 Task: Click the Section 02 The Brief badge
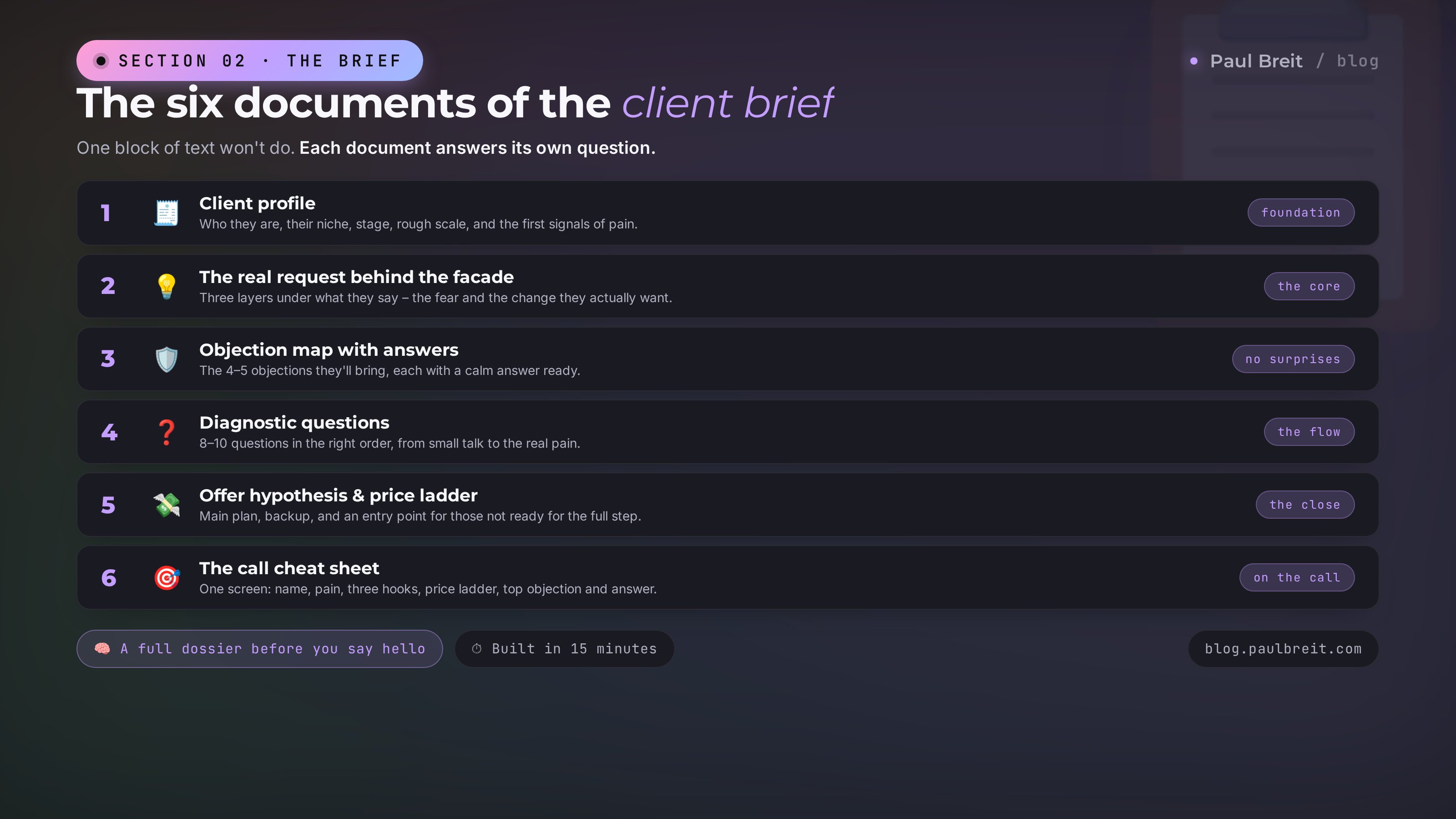tap(249, 61)
